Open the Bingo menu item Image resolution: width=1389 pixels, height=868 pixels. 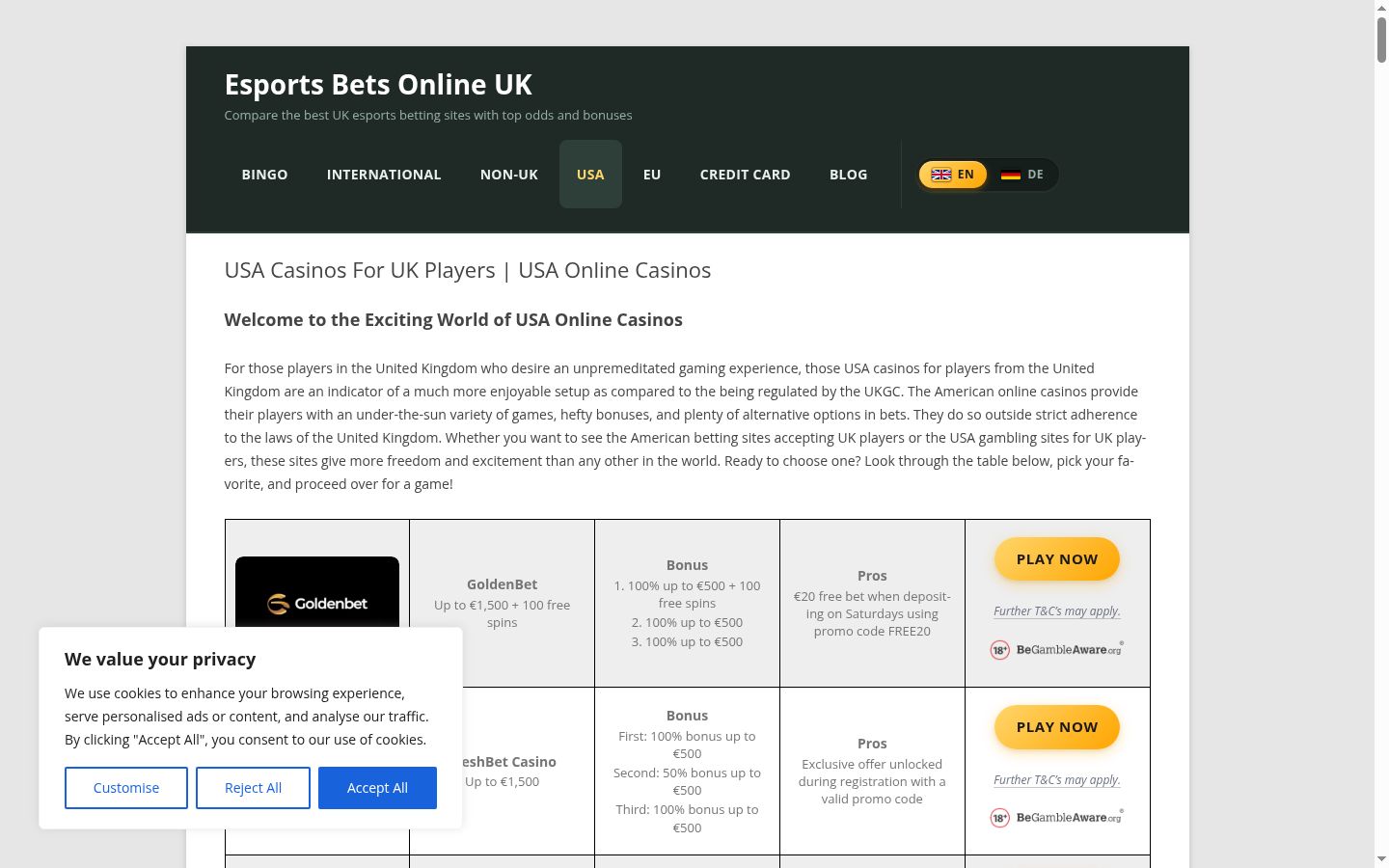264,175
